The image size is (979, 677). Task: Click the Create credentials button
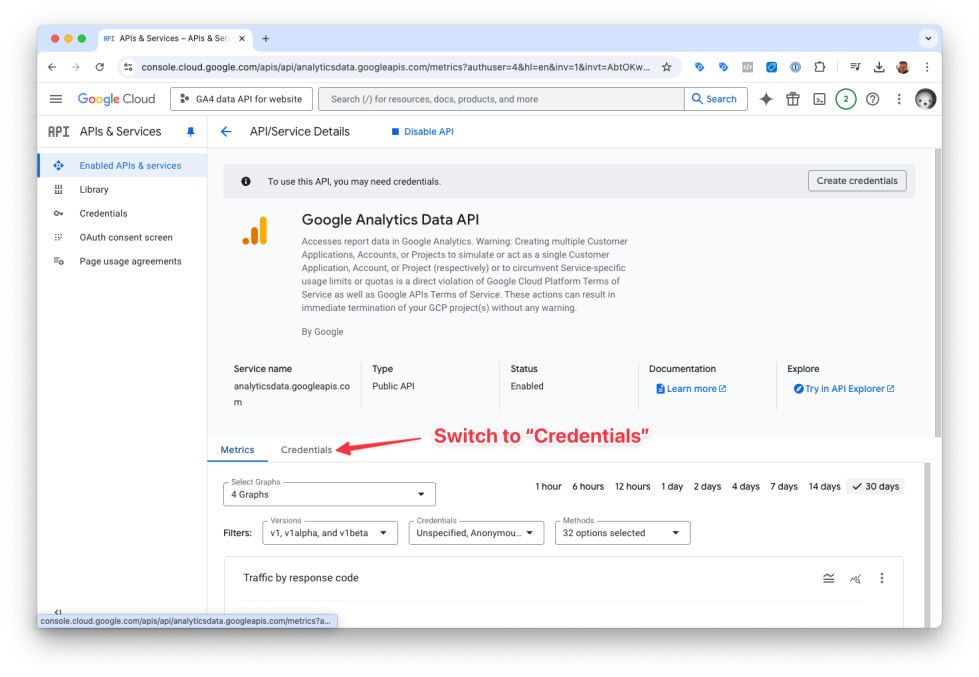click(857, 180)
